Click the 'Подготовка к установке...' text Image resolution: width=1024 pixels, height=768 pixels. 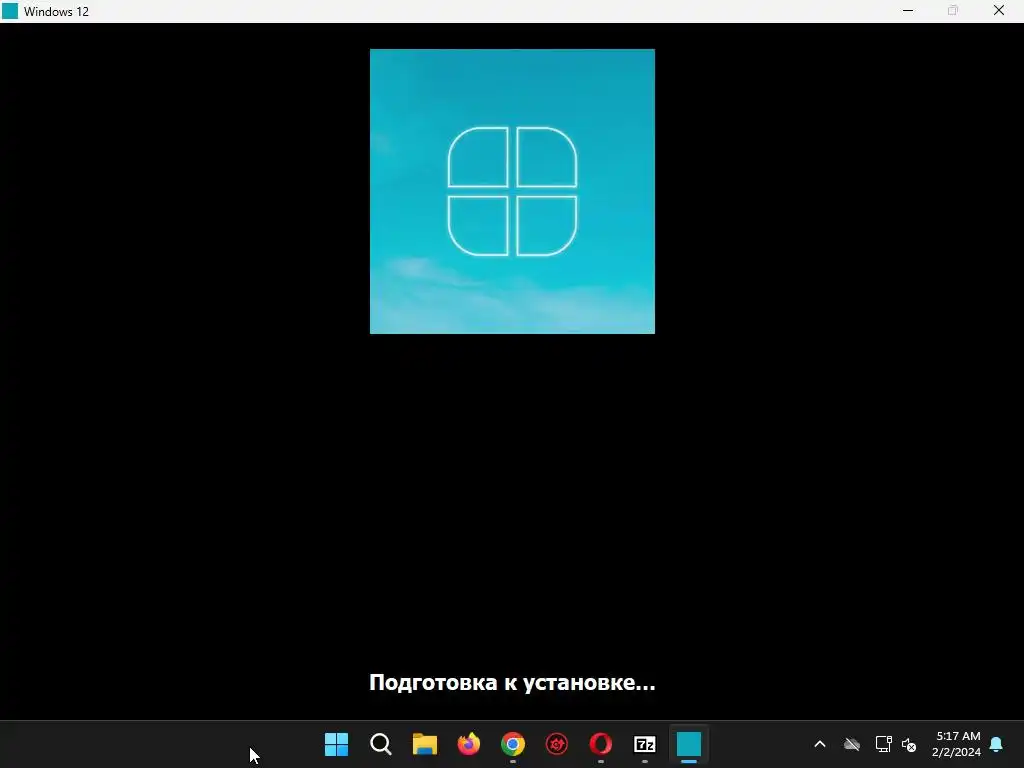tap(512, 682)
